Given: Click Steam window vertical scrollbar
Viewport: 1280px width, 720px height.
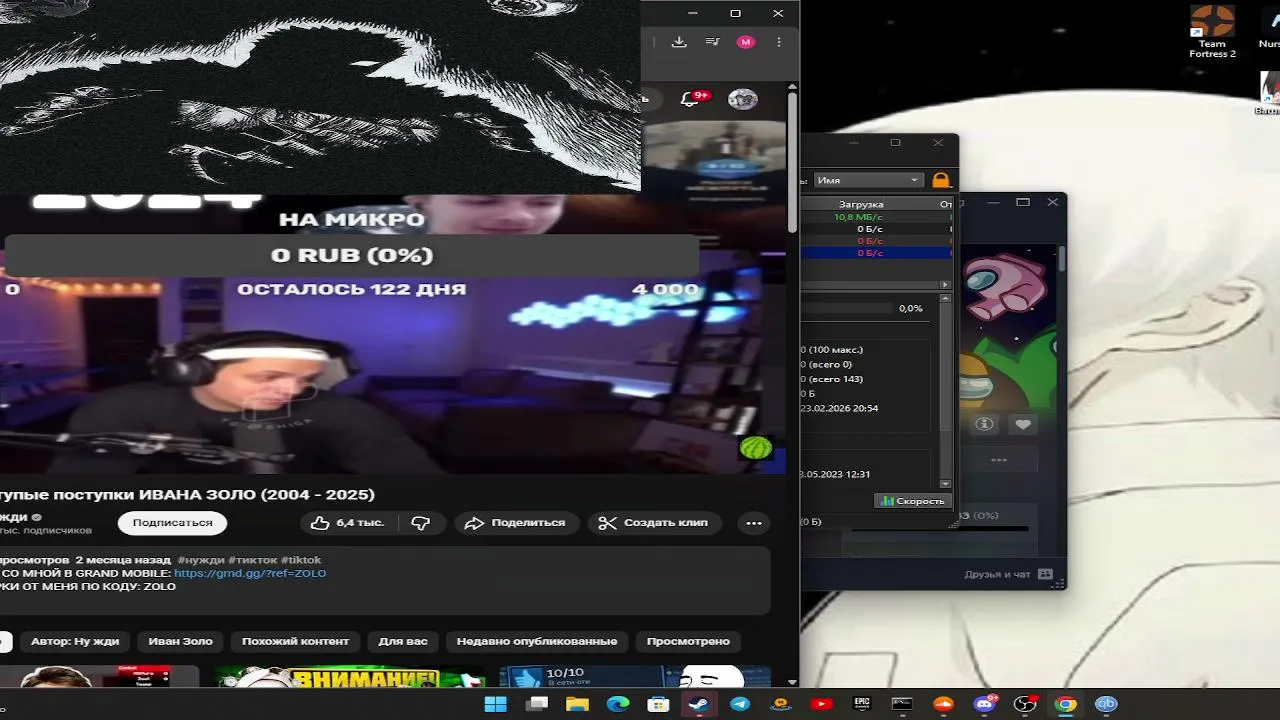Looking at the screenshot, I should click(x=1061, y=259).
